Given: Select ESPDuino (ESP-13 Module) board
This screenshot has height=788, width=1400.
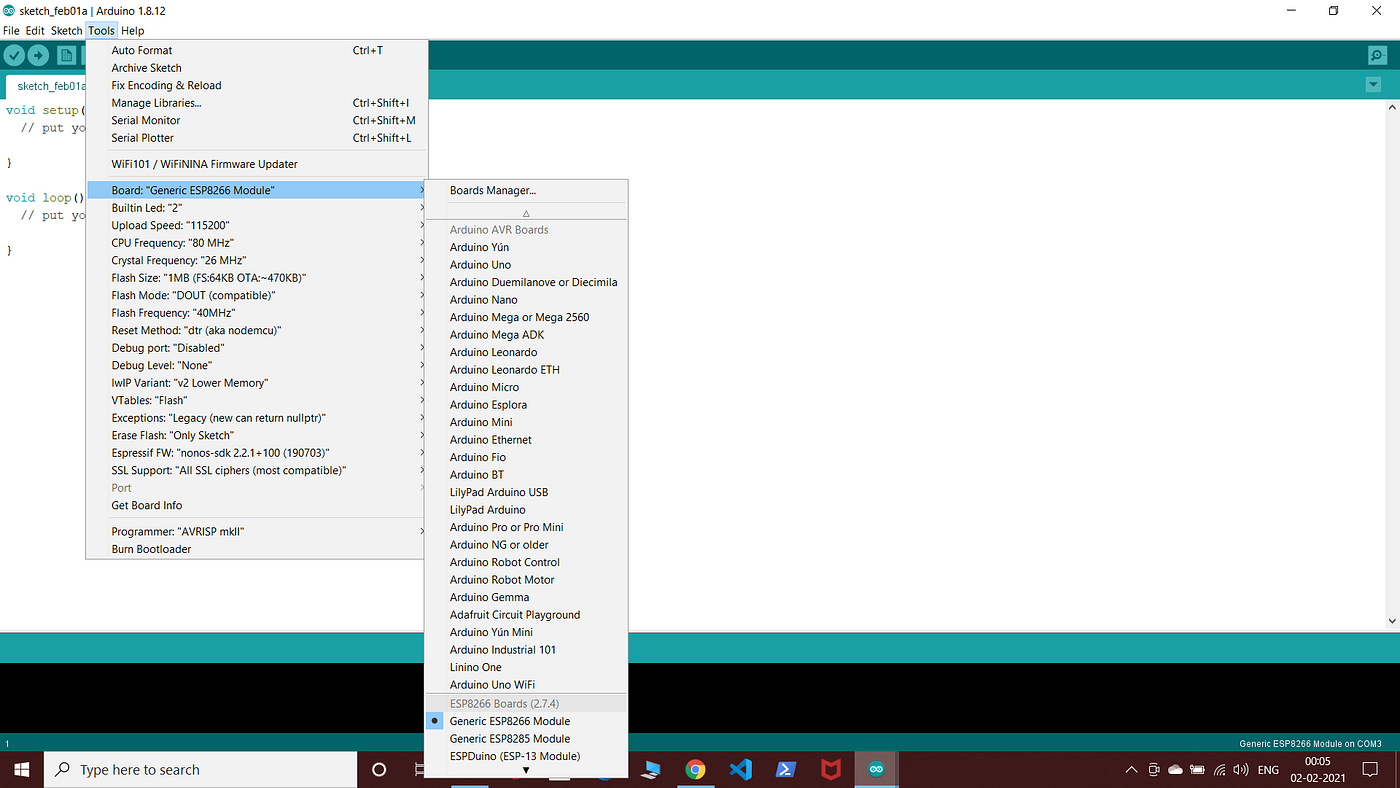Looking at the screenshot, I should tap(526, 756).
